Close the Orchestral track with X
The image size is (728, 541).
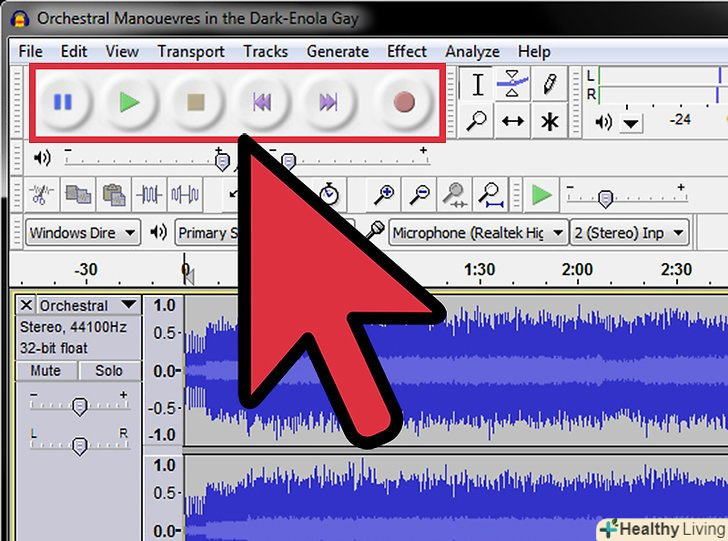point(26,305)
